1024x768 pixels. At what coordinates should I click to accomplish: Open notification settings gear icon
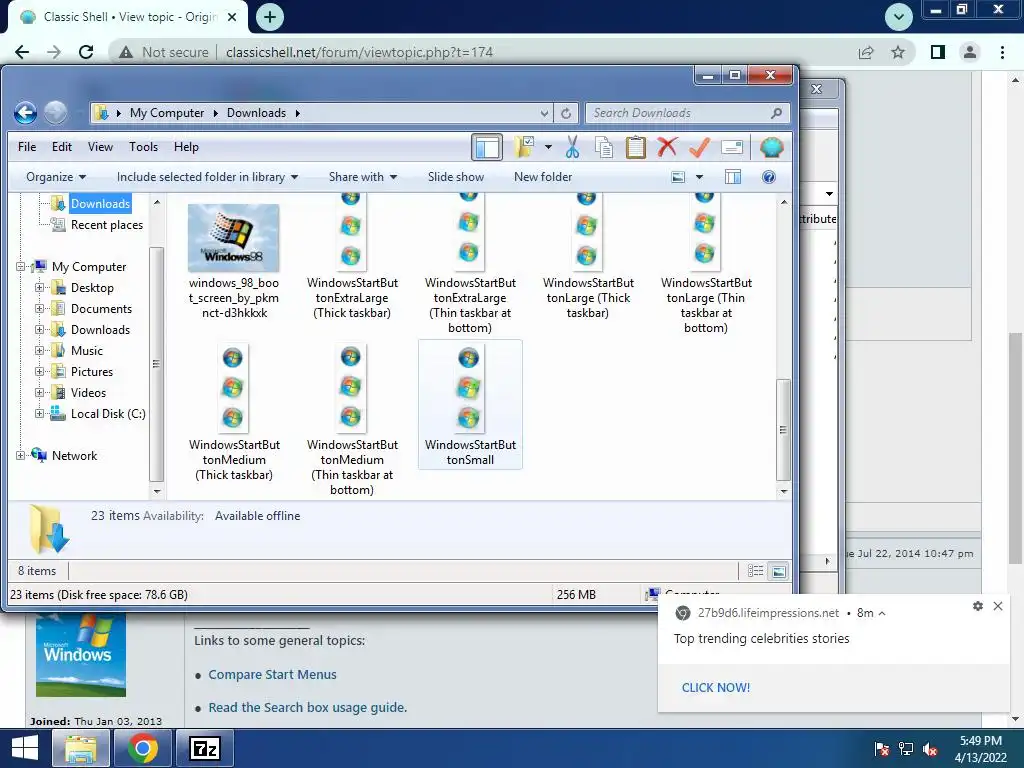coord(978,606)
